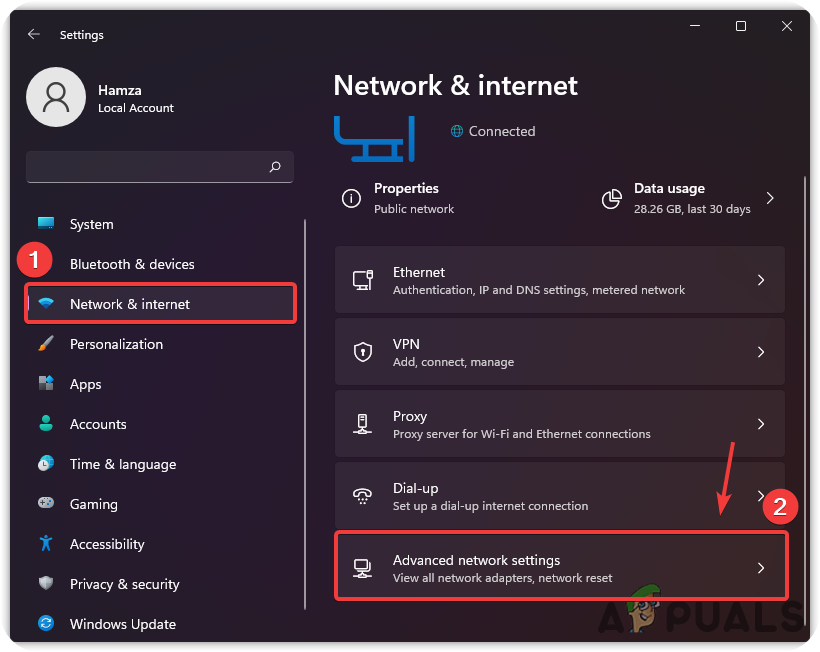
Task: Click the right-side vertical scrollbar
Action: pyautogui.click(x=805, y=400)
